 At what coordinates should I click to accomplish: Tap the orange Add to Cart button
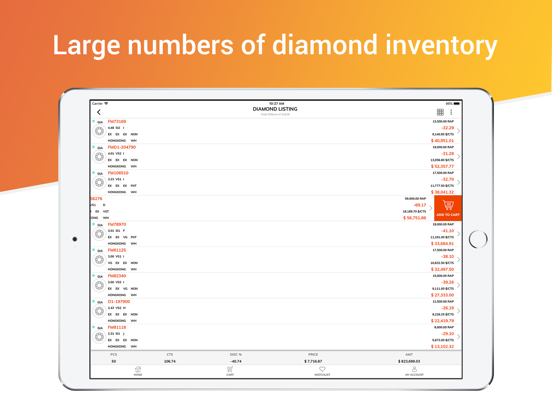click(448, 208)
